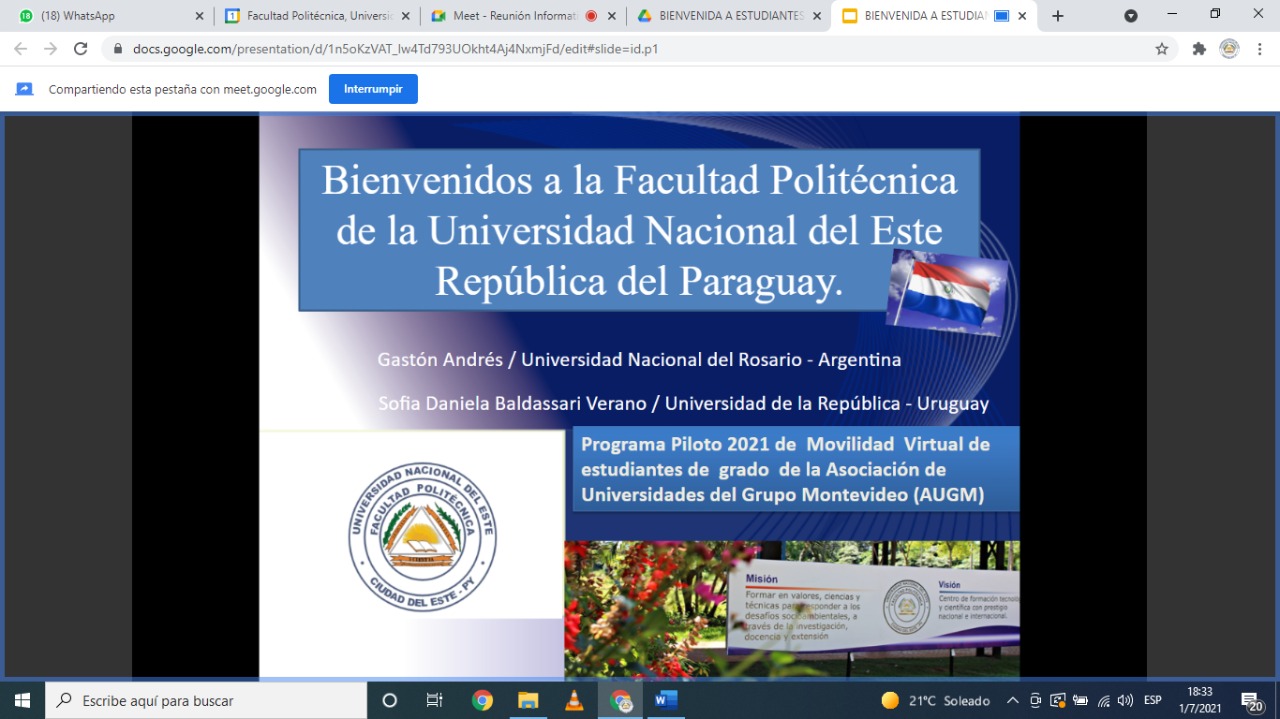Show hidden system tray icons
This screenshot has width=1280, height=719.
[1013, 701]
